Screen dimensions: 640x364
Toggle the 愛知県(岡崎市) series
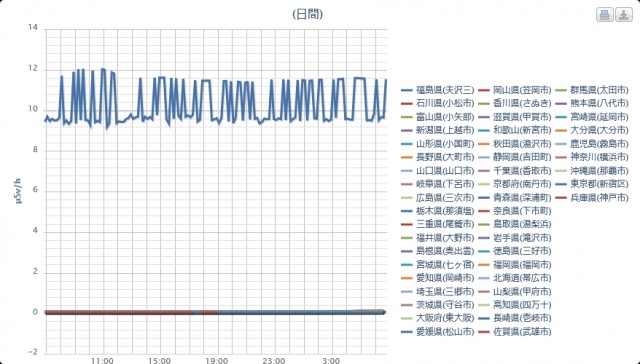point(438,278)
